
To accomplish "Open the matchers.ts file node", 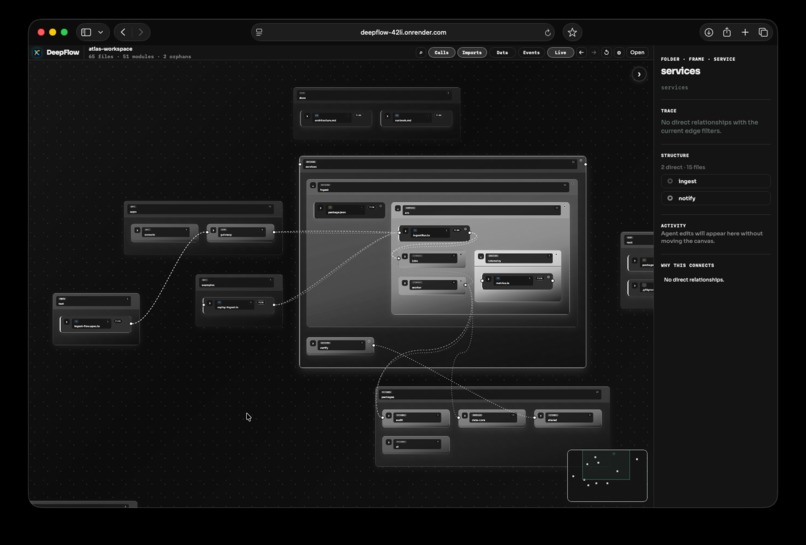I will (518, 281).
